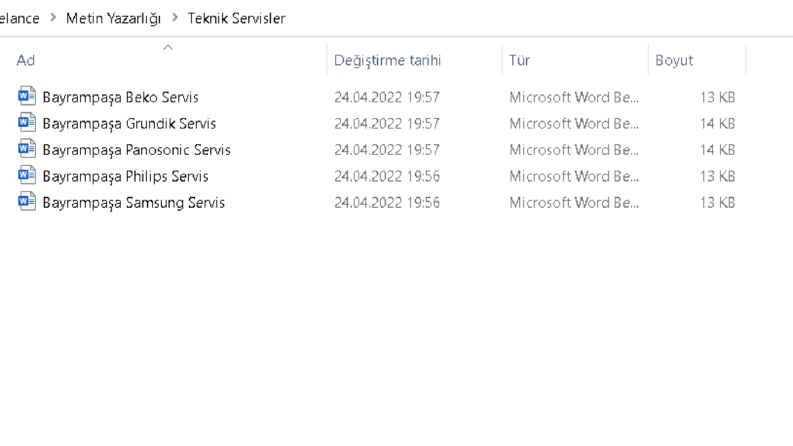
Task: Expand the chevron before Metin Yazarlığı breadcrumb
Action: coord(53,18)
